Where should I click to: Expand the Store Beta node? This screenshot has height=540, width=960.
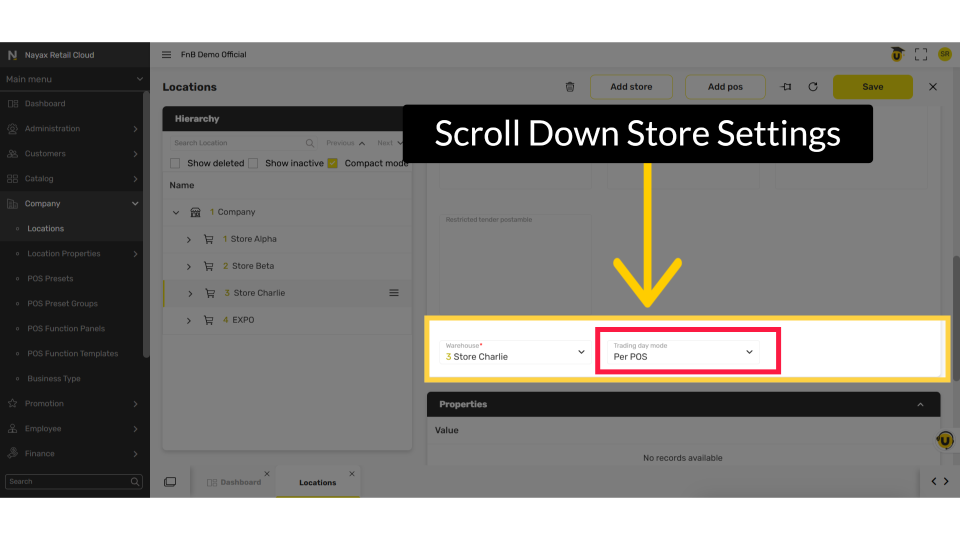[x=189, y=266]
